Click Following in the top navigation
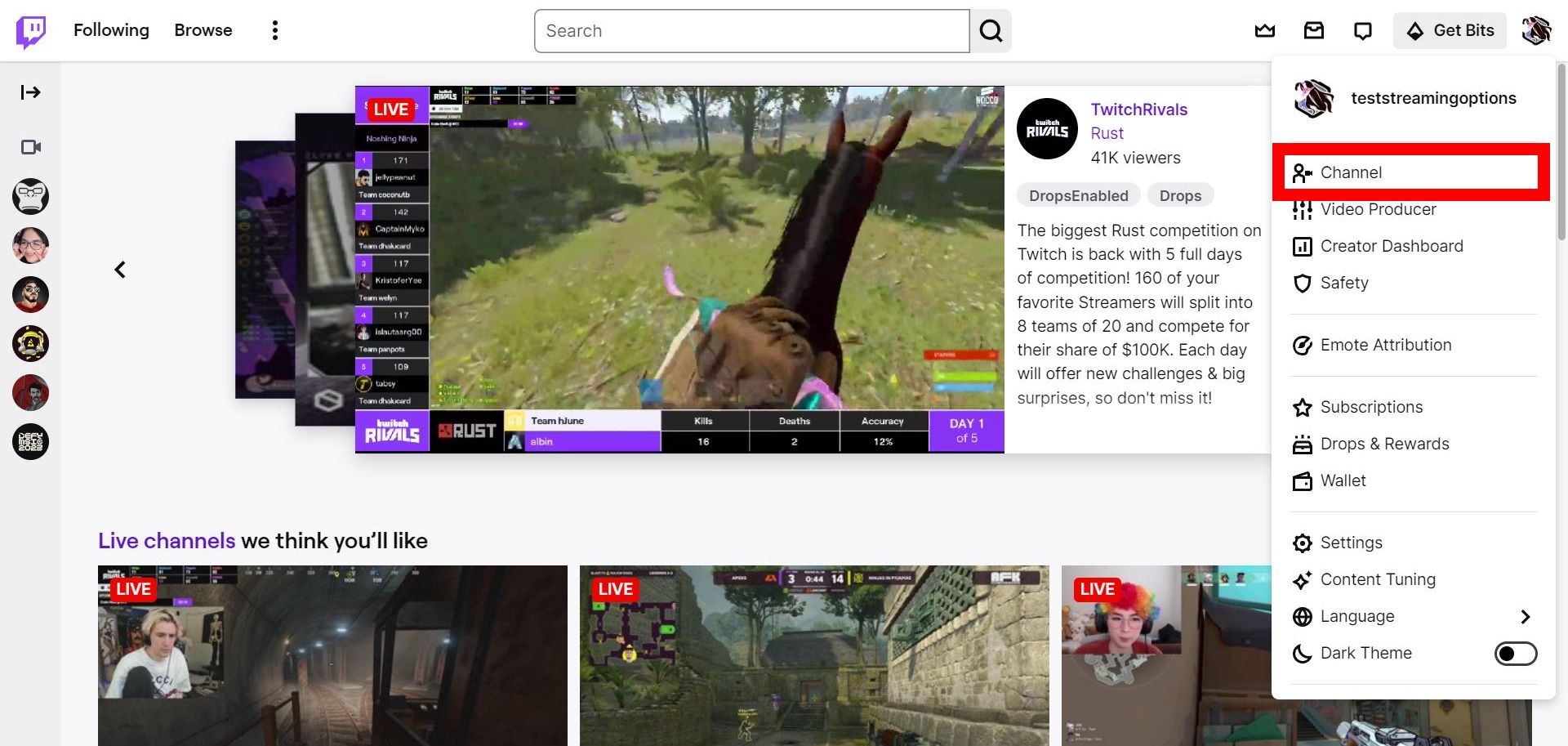 point(111,30)
